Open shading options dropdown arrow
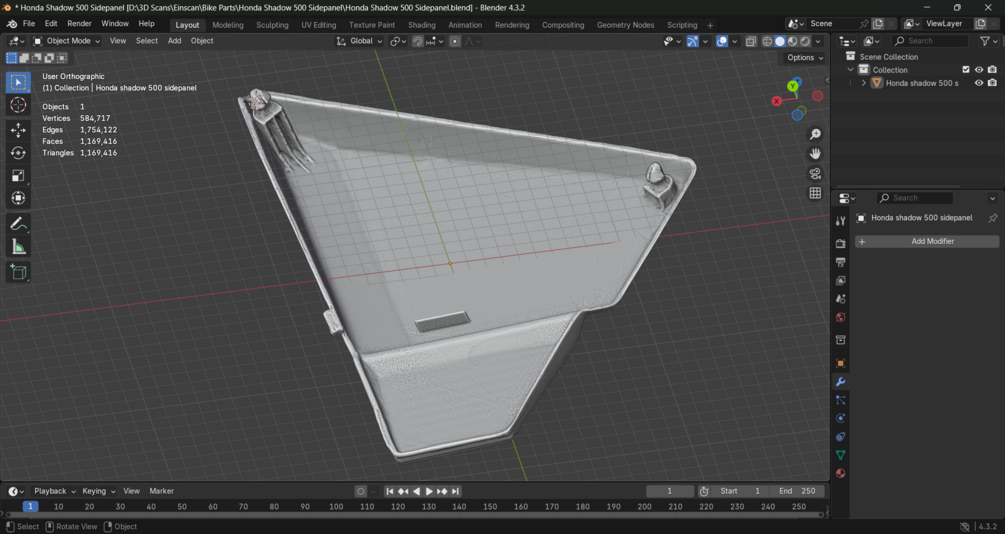1005x534 pixels. (818, 41)
